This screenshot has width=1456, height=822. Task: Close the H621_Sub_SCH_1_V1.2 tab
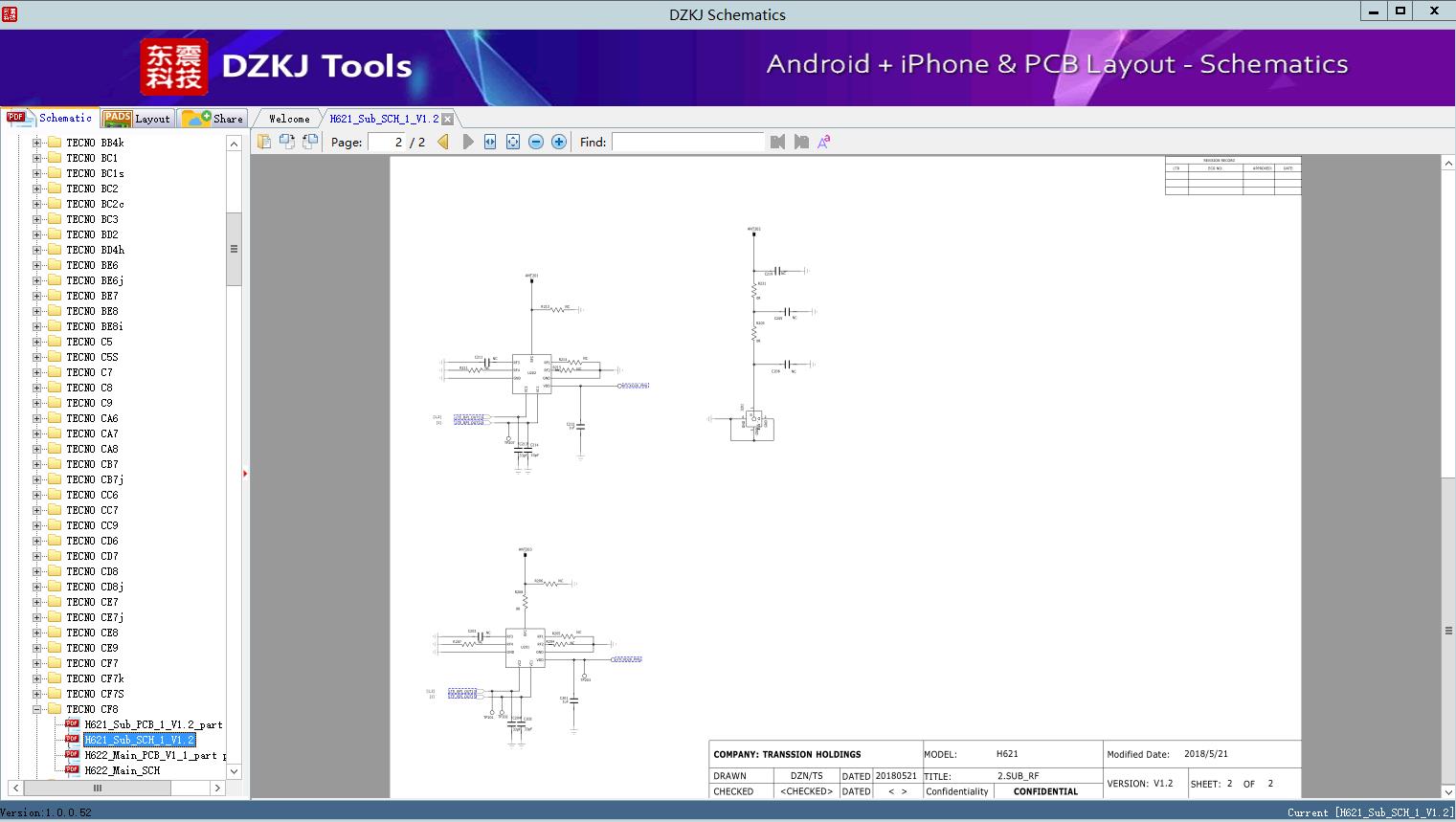447,119
